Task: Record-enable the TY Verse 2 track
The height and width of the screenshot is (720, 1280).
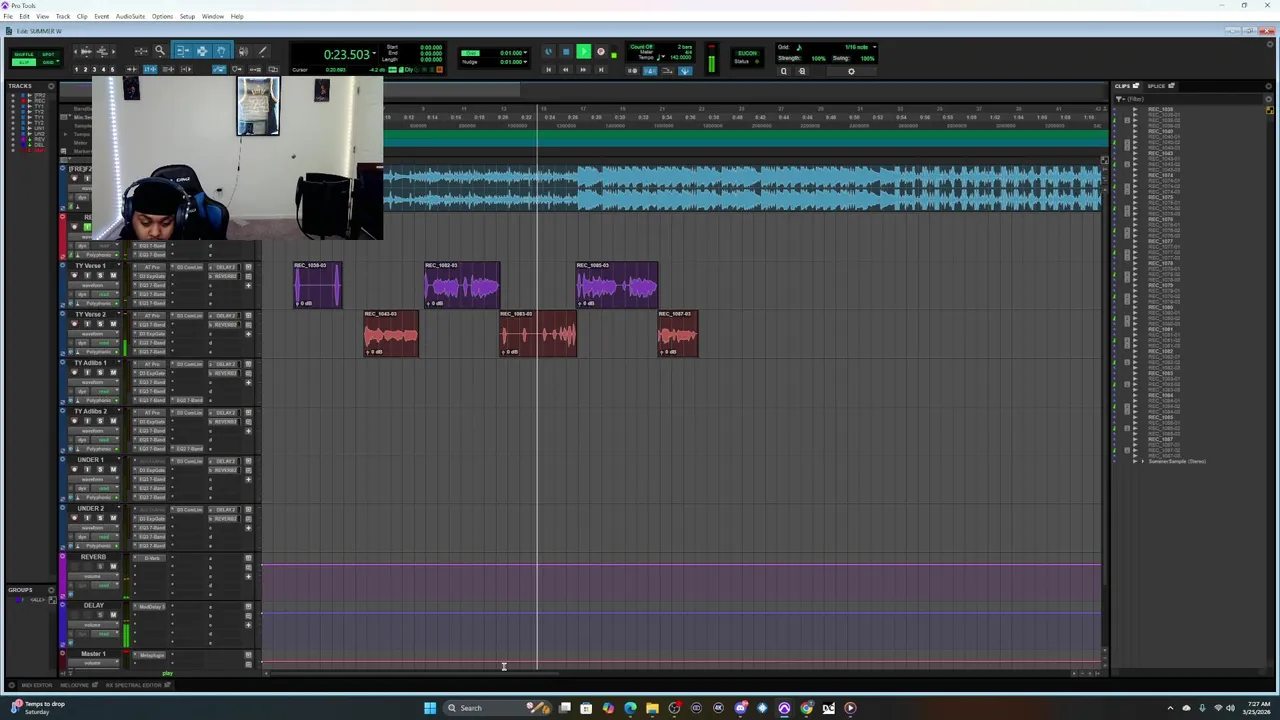Action: coord(75,324)
